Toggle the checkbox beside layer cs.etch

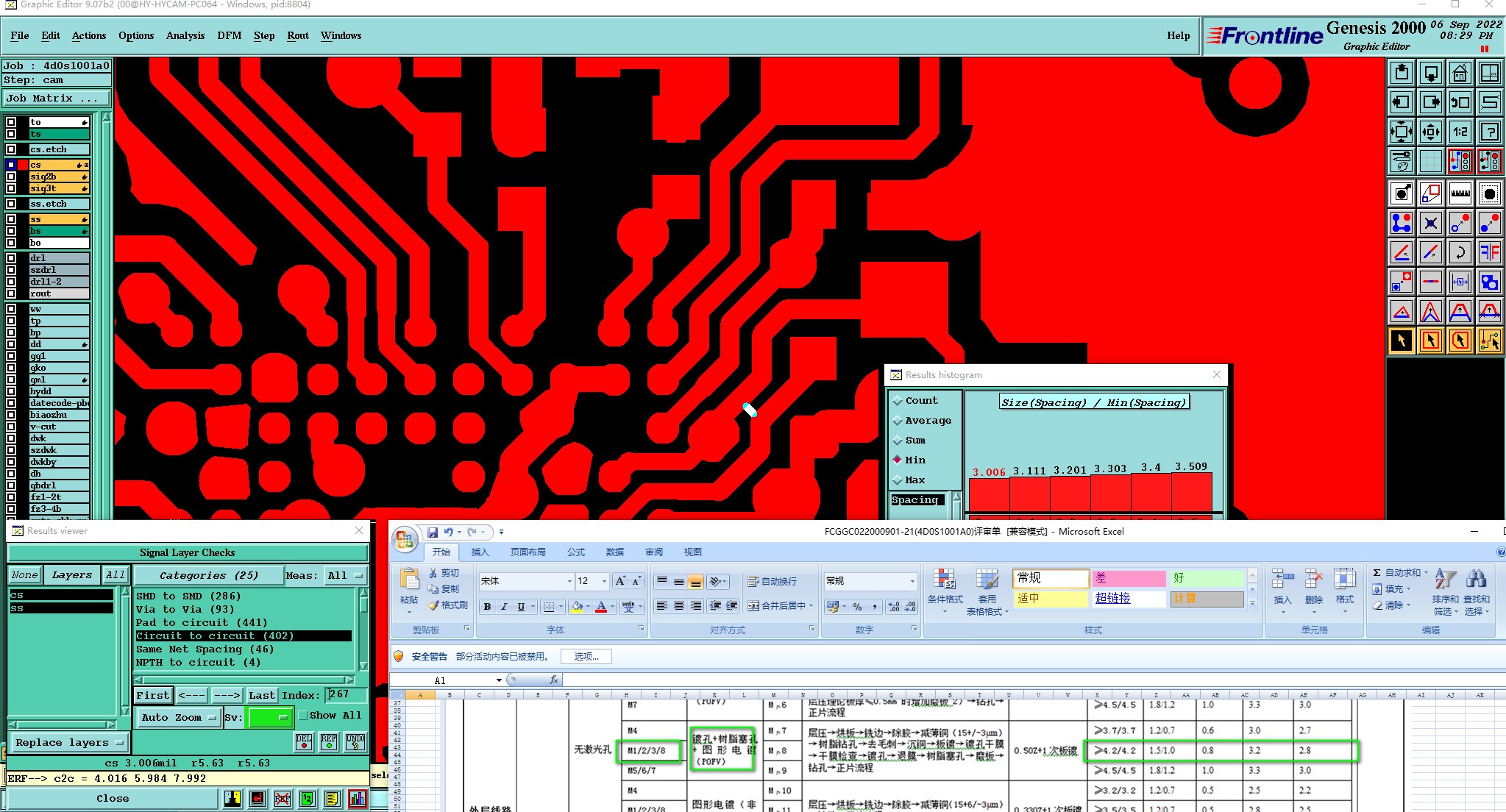(11, 149)
